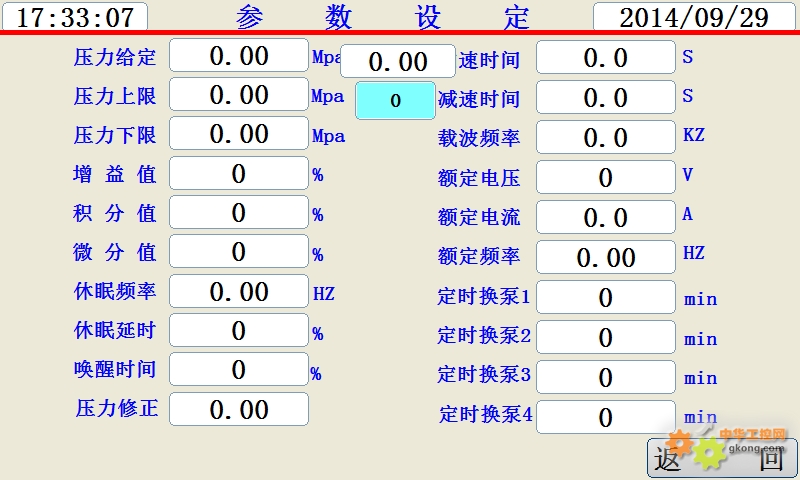Screen dimensions: 800x480
Task: Click the 返回 (return) button
Action: point(718,459)
